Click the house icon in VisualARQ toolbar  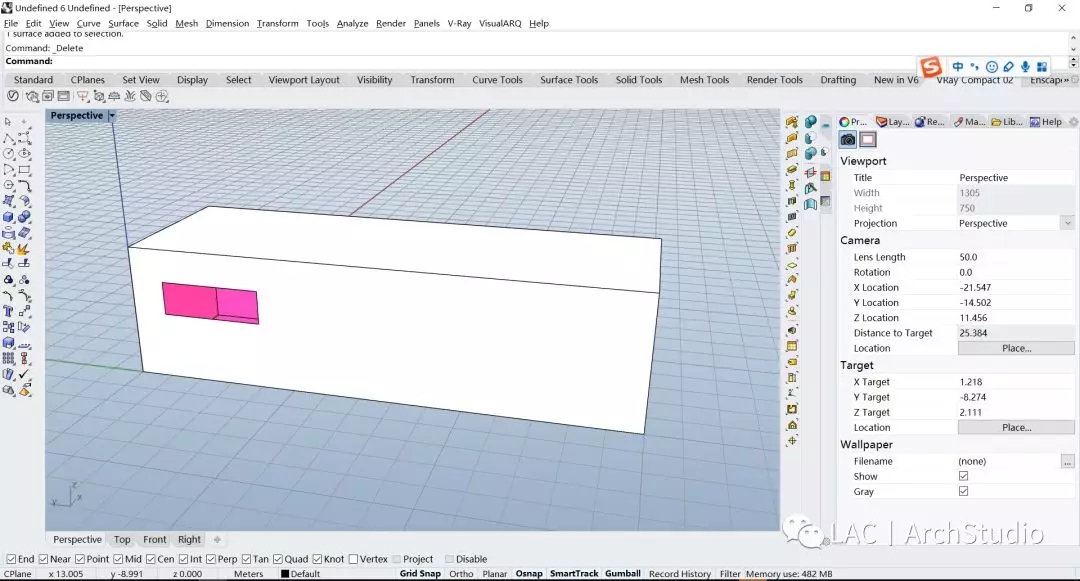point(792,425)
